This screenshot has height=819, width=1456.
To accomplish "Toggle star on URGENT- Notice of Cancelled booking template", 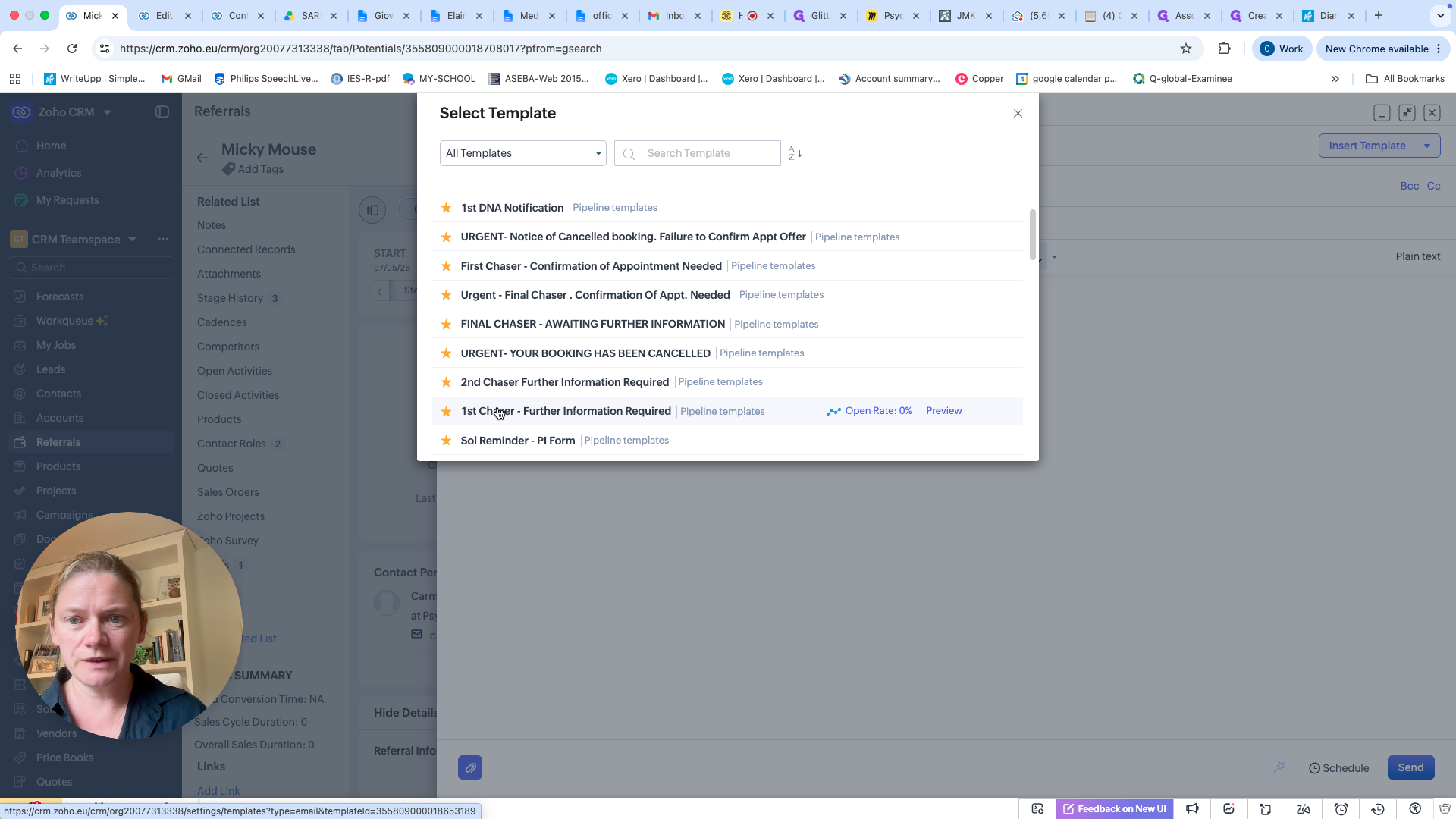I will pyautogui.click(x=447, y=237).
